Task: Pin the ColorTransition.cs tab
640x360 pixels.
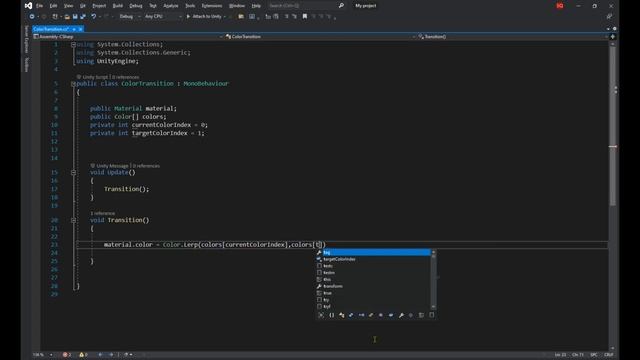Action: 74,29
